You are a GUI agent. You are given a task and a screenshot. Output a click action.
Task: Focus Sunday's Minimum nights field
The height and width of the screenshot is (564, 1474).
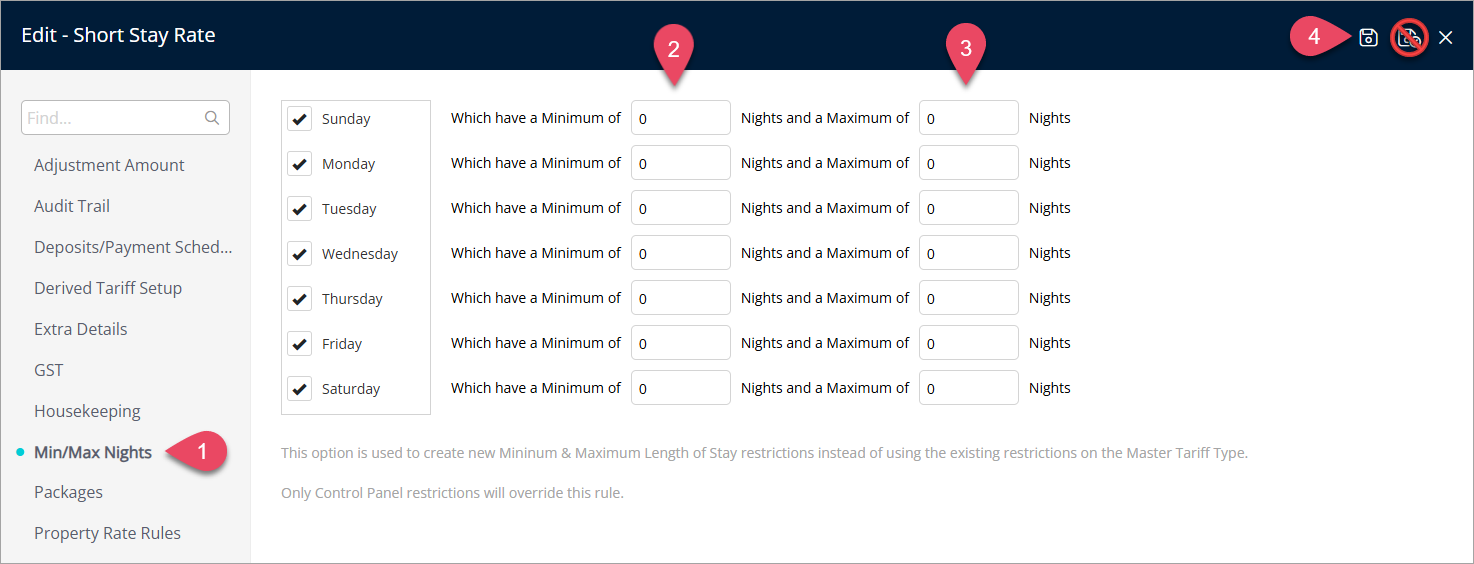coord(681,118)
